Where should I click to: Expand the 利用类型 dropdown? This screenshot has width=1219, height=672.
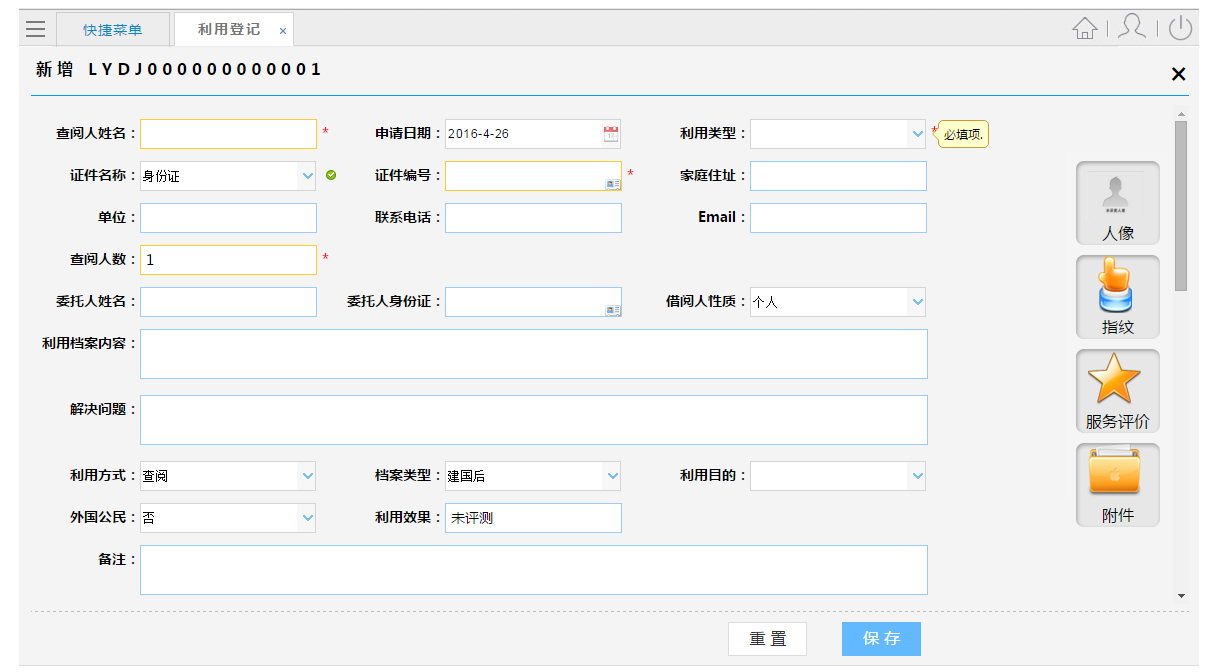pyautogui.click(x=917, y=134)
